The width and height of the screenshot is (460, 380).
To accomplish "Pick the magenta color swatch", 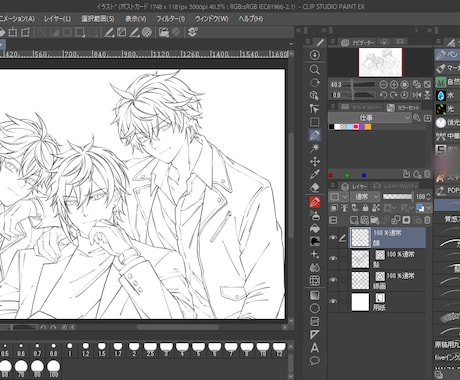I will point(356,127).
